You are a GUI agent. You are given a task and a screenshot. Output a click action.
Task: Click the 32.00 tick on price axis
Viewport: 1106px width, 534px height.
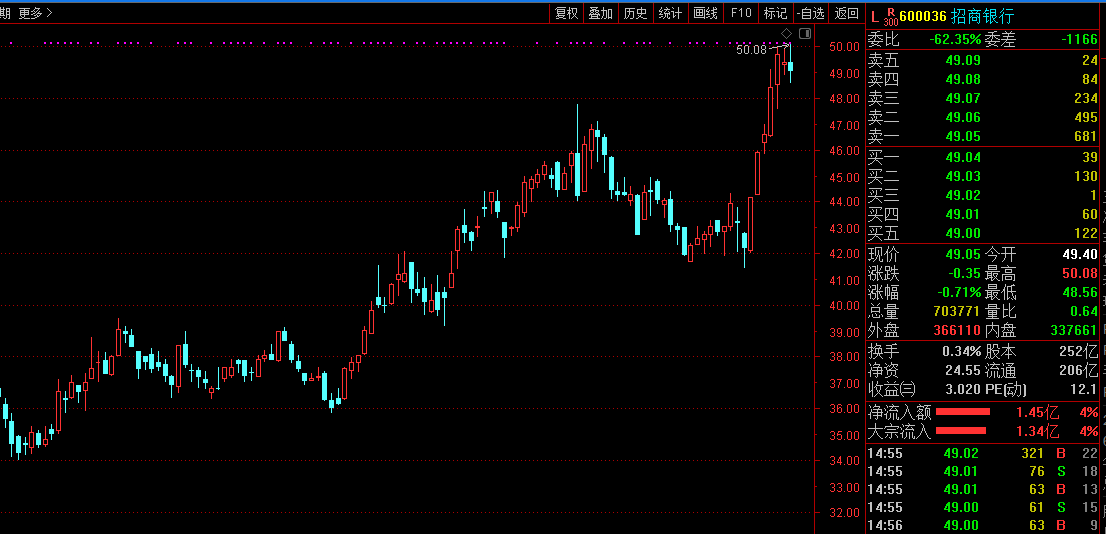coord(844,513)
